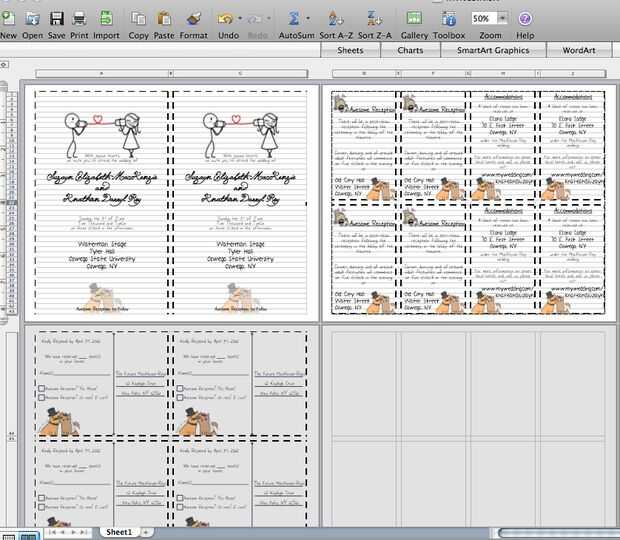Image resolution: width=620 pixels, height=540 pixels.
Task: Open the Toolbox icon
Action: pos(449,19)
